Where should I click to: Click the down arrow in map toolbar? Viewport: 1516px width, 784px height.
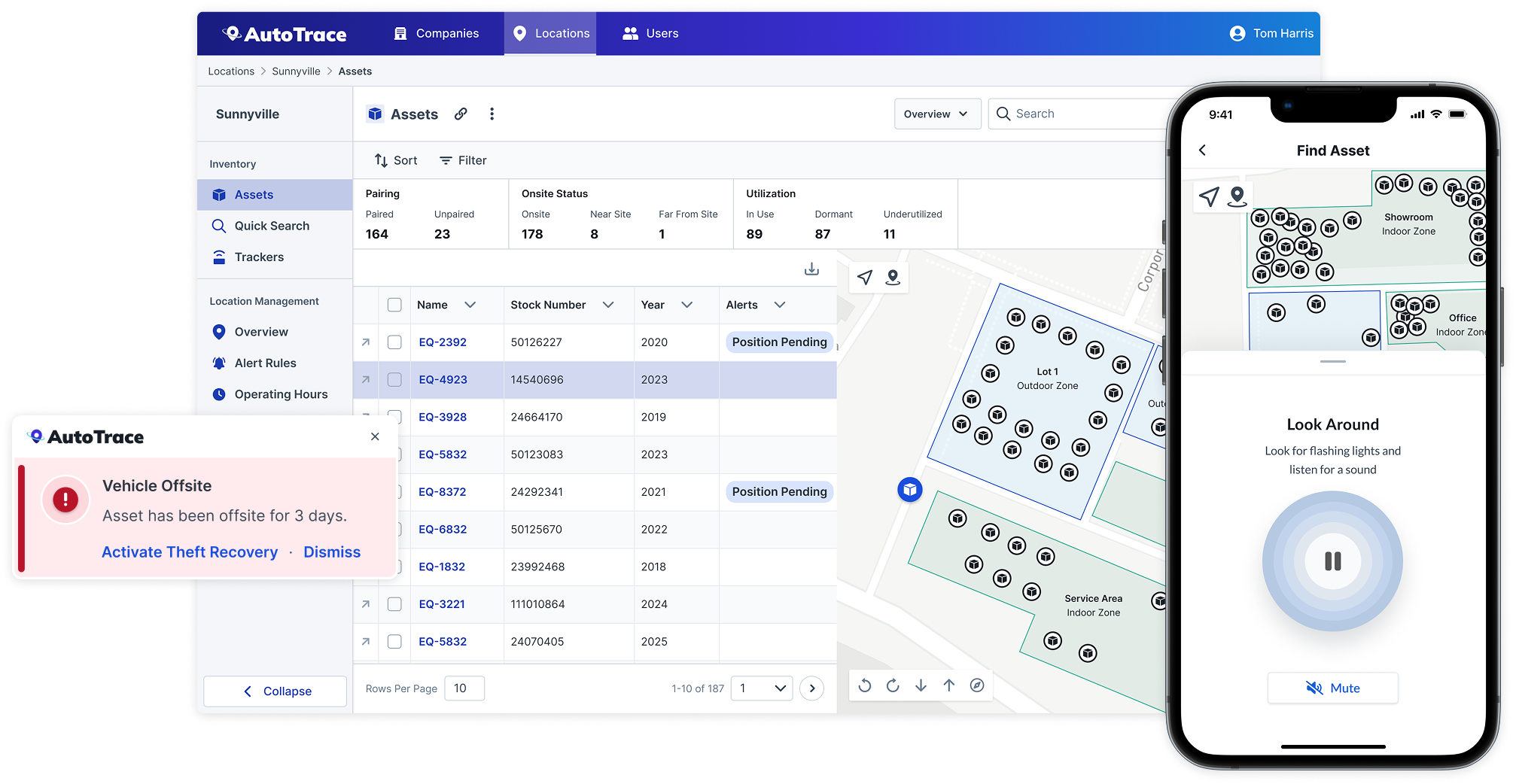[x=921, y=685]
